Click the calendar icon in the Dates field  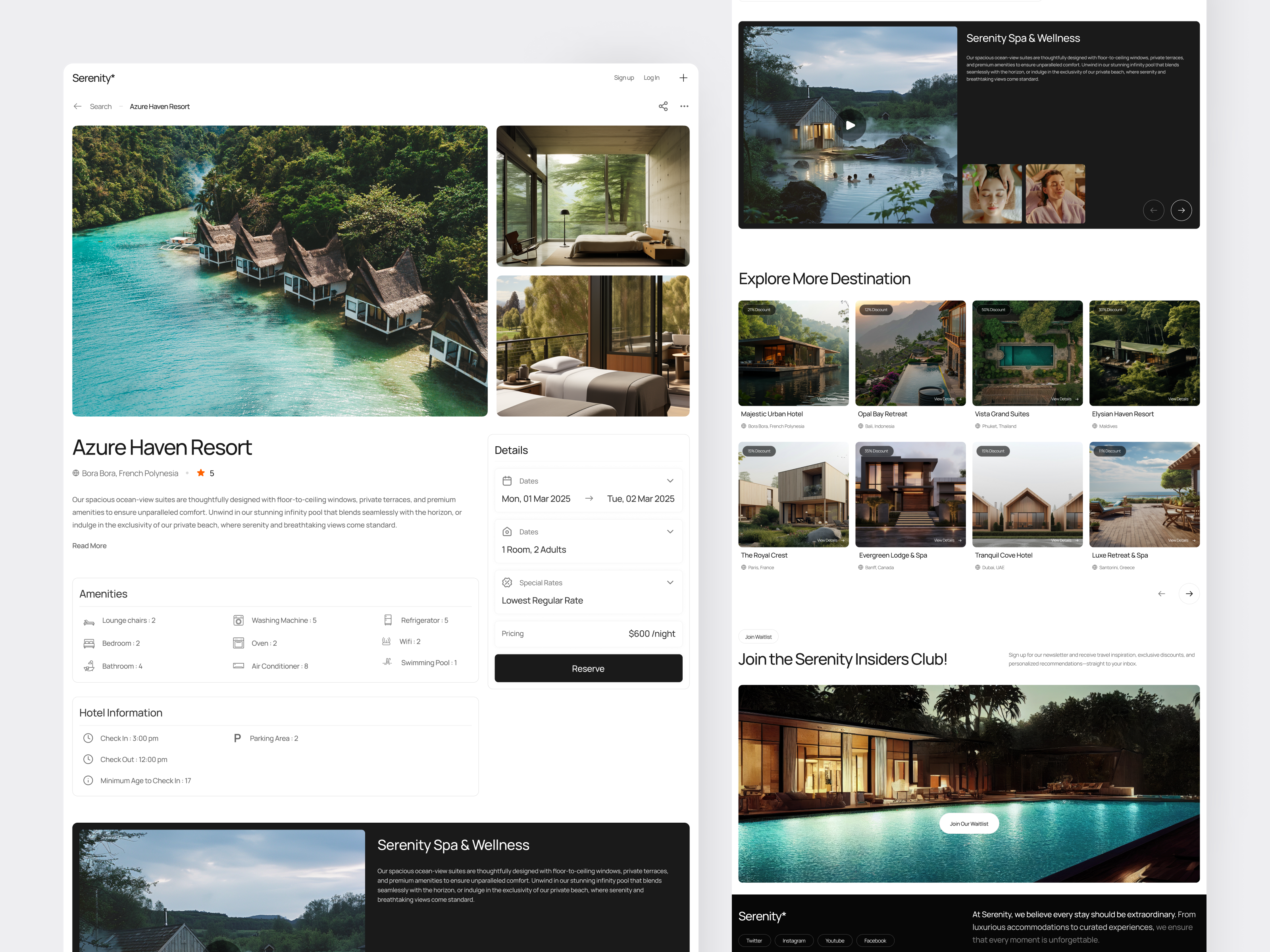pyautogui.click(x=508, y=481)
